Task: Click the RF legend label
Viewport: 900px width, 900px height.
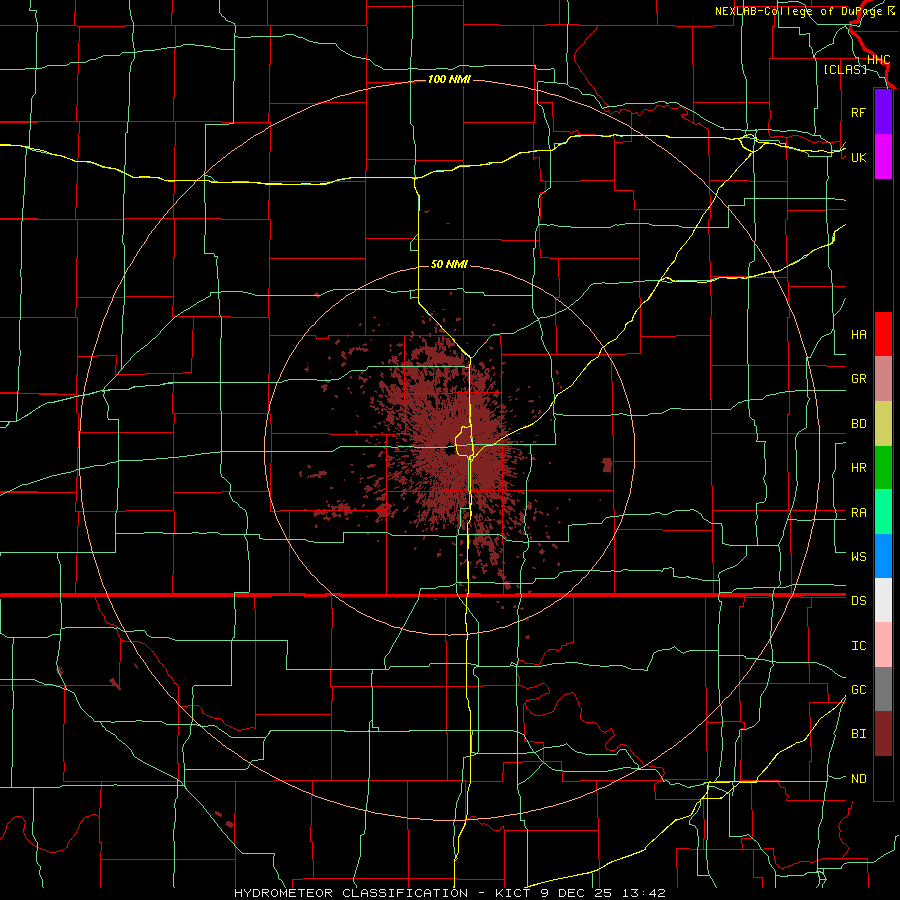Action: tap(858, 112)
